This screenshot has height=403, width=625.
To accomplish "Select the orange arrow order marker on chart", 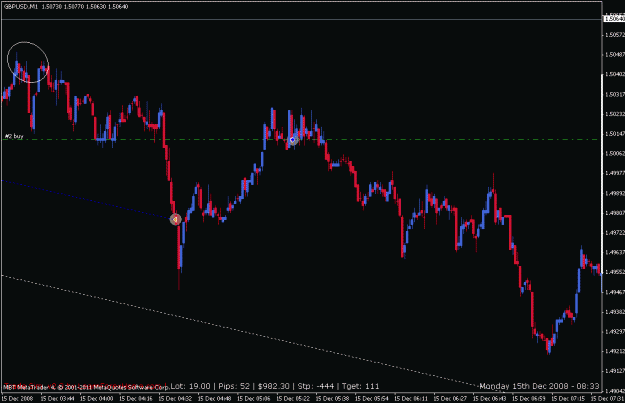I will [x=175, y=219].
